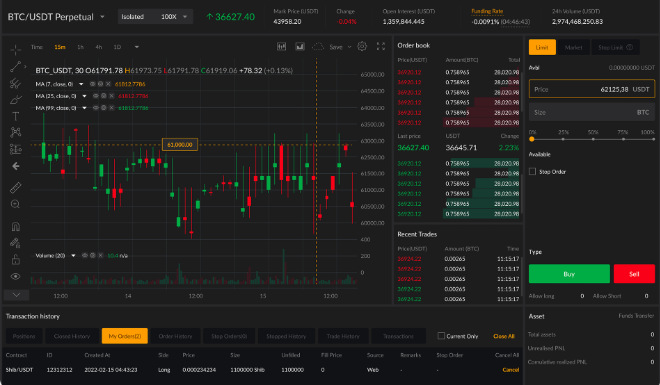Image resolution: width=660 pixels, height=385 pixels.
Task: Click the order size slider handle
Action: pyautogui.click(x=532, y=139)
